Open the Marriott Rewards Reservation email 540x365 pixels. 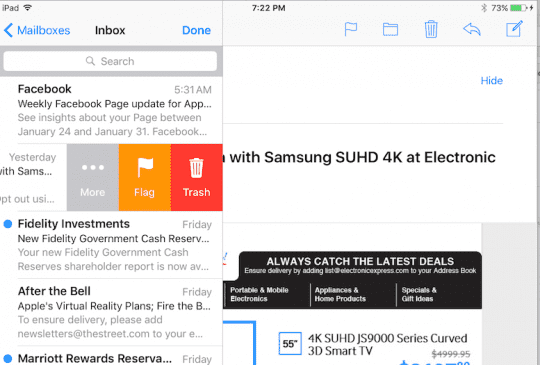point(111,356)
